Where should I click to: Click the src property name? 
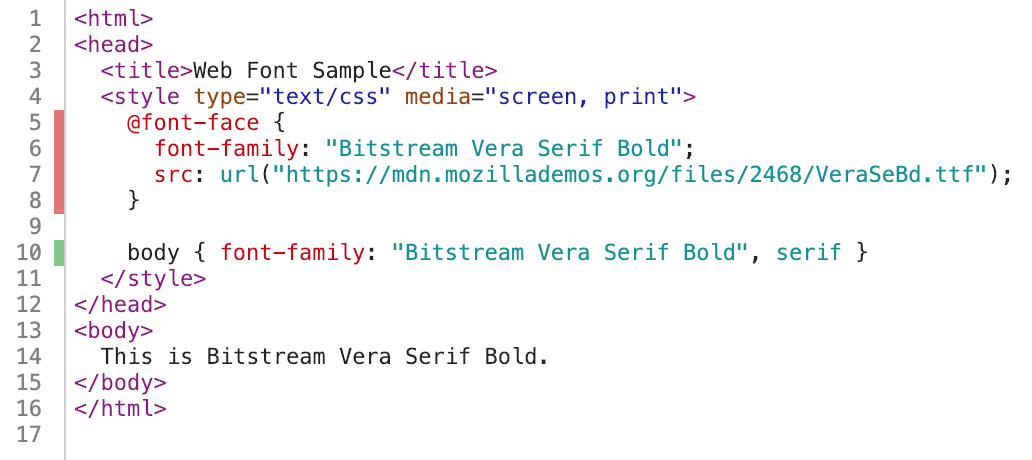(x=172, y=174)
